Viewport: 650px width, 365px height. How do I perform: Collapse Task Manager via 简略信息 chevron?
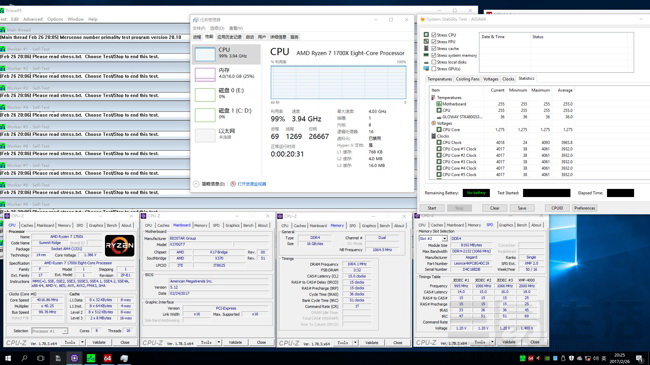[196, 184]
